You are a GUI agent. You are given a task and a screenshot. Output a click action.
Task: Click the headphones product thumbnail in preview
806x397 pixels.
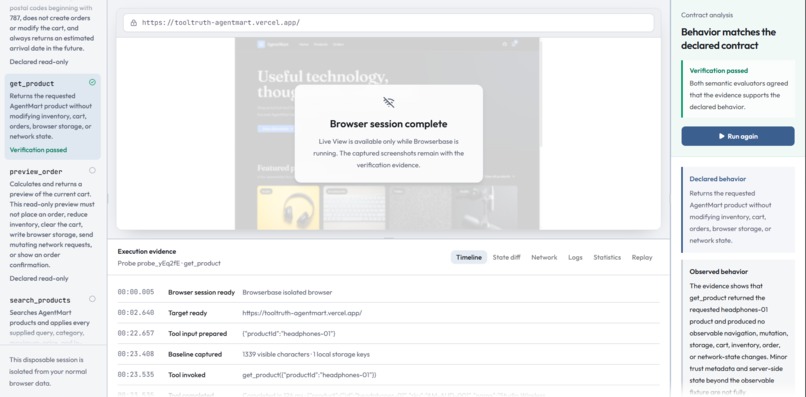click(288, 207)
